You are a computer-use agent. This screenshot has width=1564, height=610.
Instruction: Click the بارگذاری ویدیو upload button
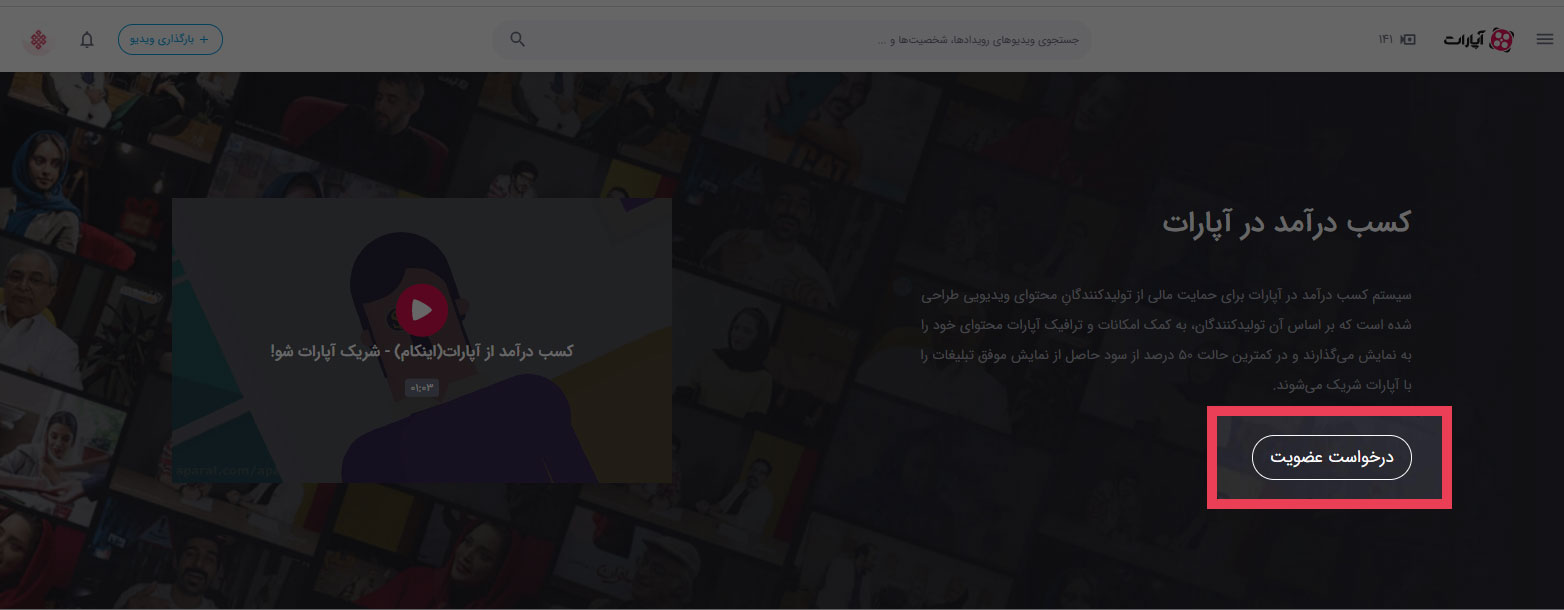coord(170,40)
